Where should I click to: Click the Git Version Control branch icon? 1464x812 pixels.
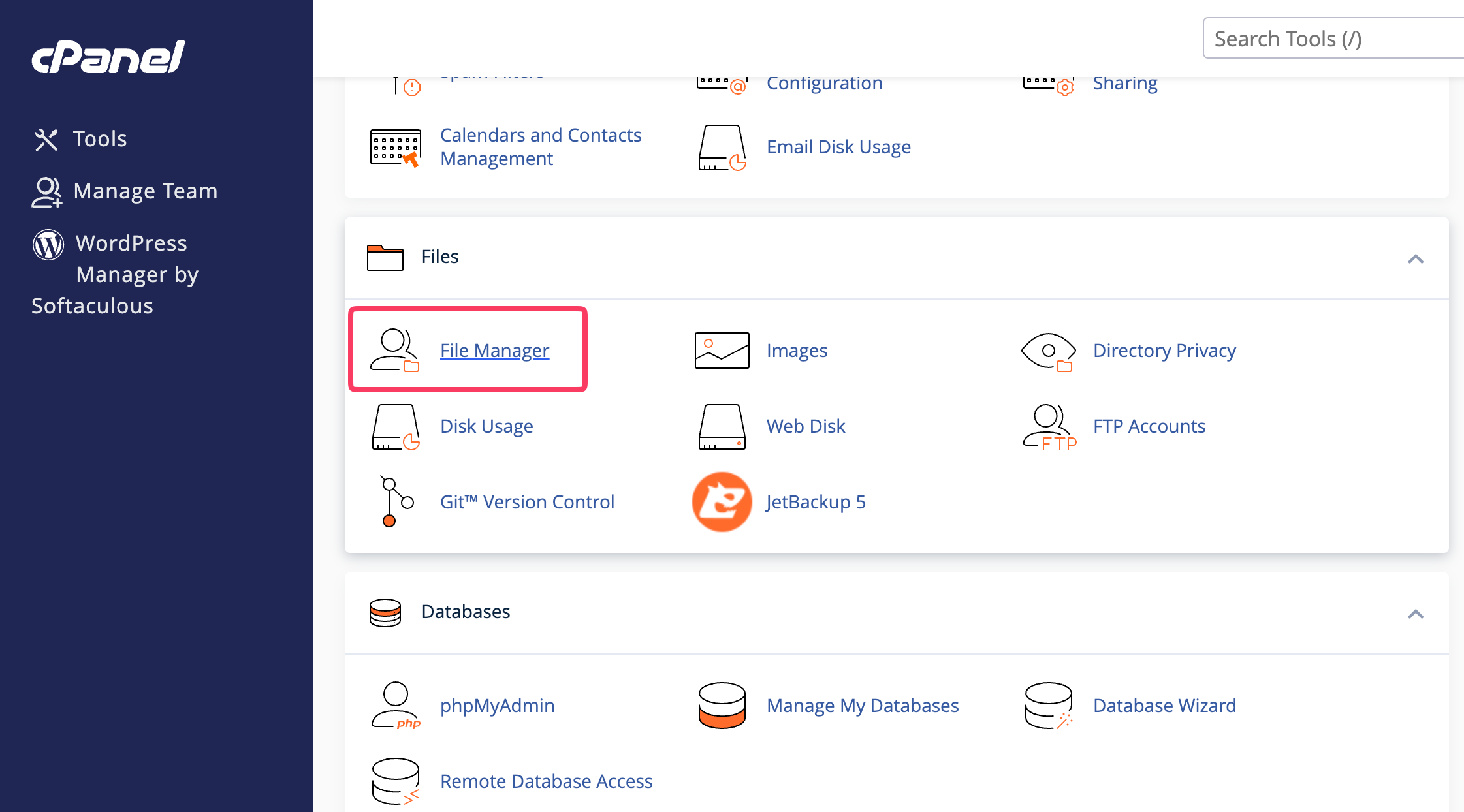pyautogui.click(x=397, y=501)
